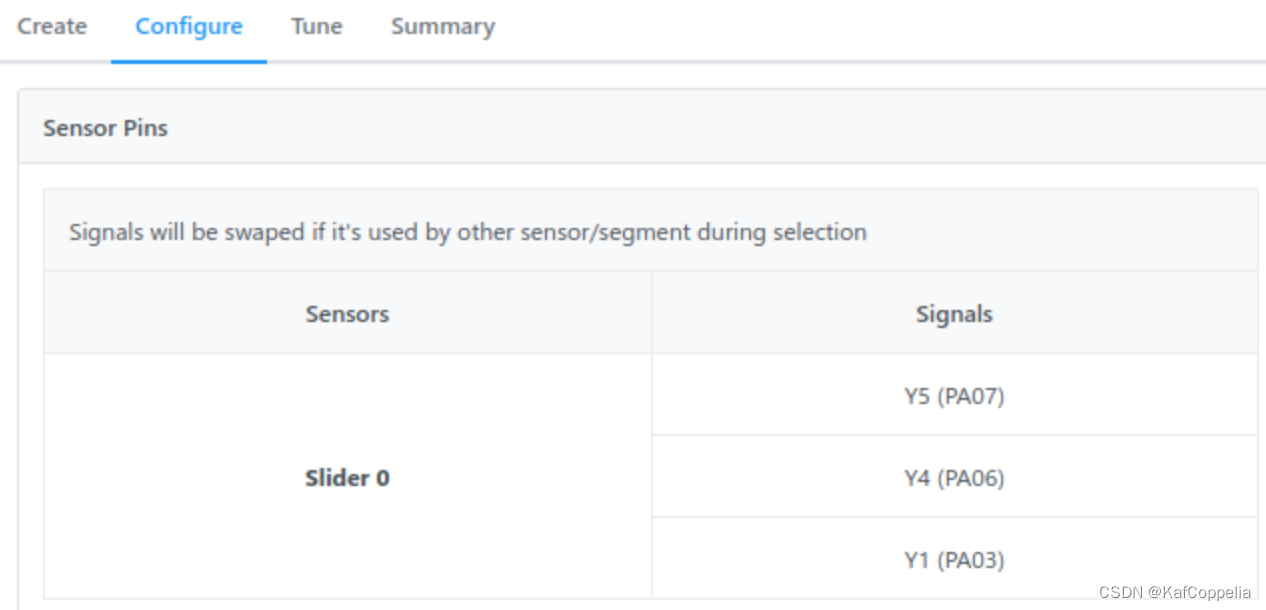Screen dimensions: 1266x610
Task: Click the signals swap notice text
Action: pyautogui.click(x=467, y=233)
